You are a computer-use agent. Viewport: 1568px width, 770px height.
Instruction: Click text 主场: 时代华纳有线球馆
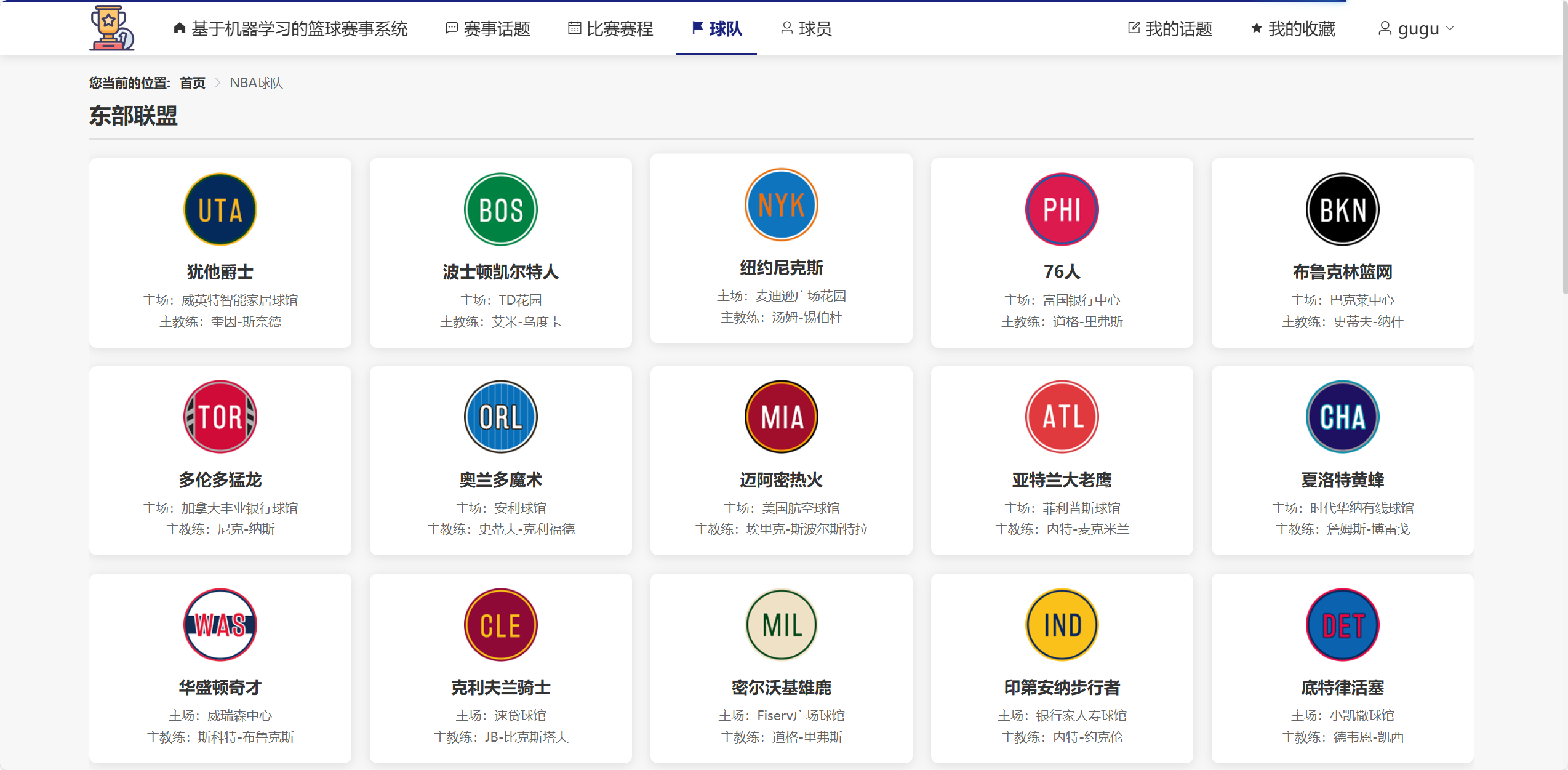pos(1343,508)
